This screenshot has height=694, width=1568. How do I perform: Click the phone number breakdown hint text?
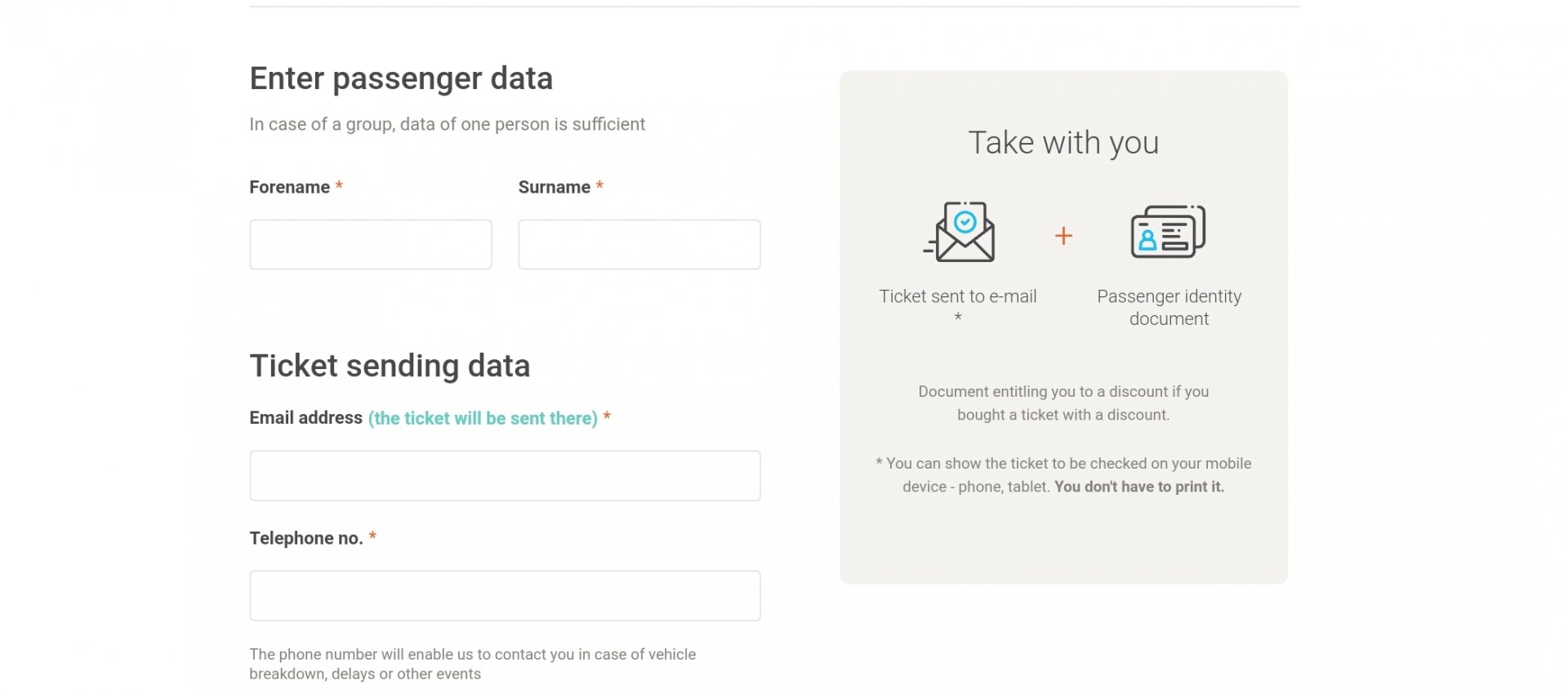pos(473,664)
